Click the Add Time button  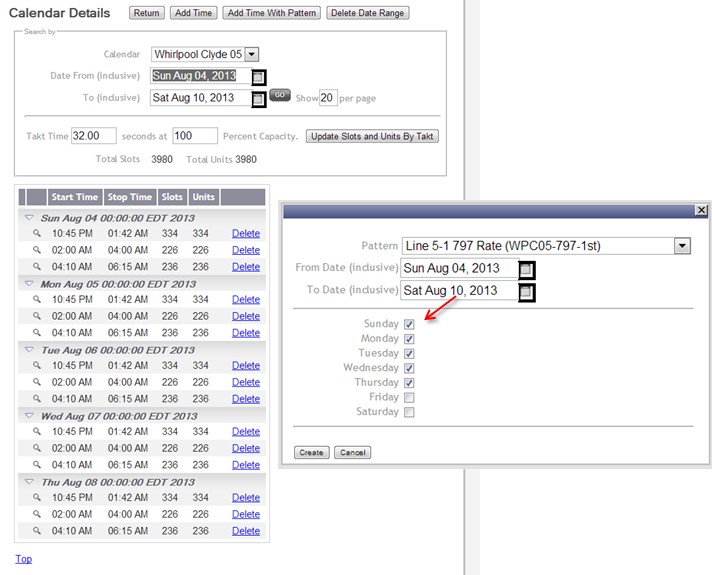194,13
